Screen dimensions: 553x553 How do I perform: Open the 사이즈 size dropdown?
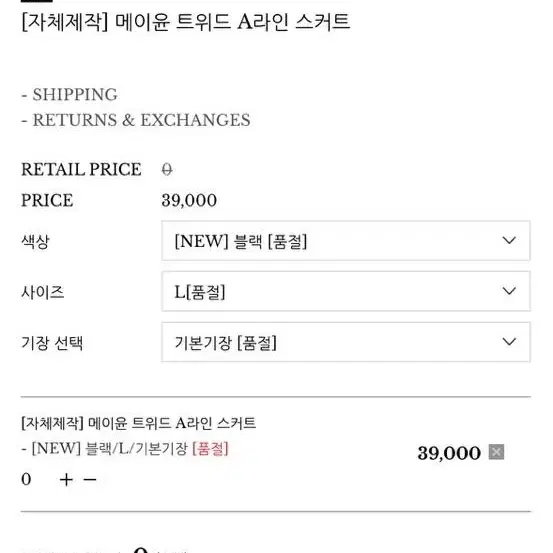click(x=346, y=291)
